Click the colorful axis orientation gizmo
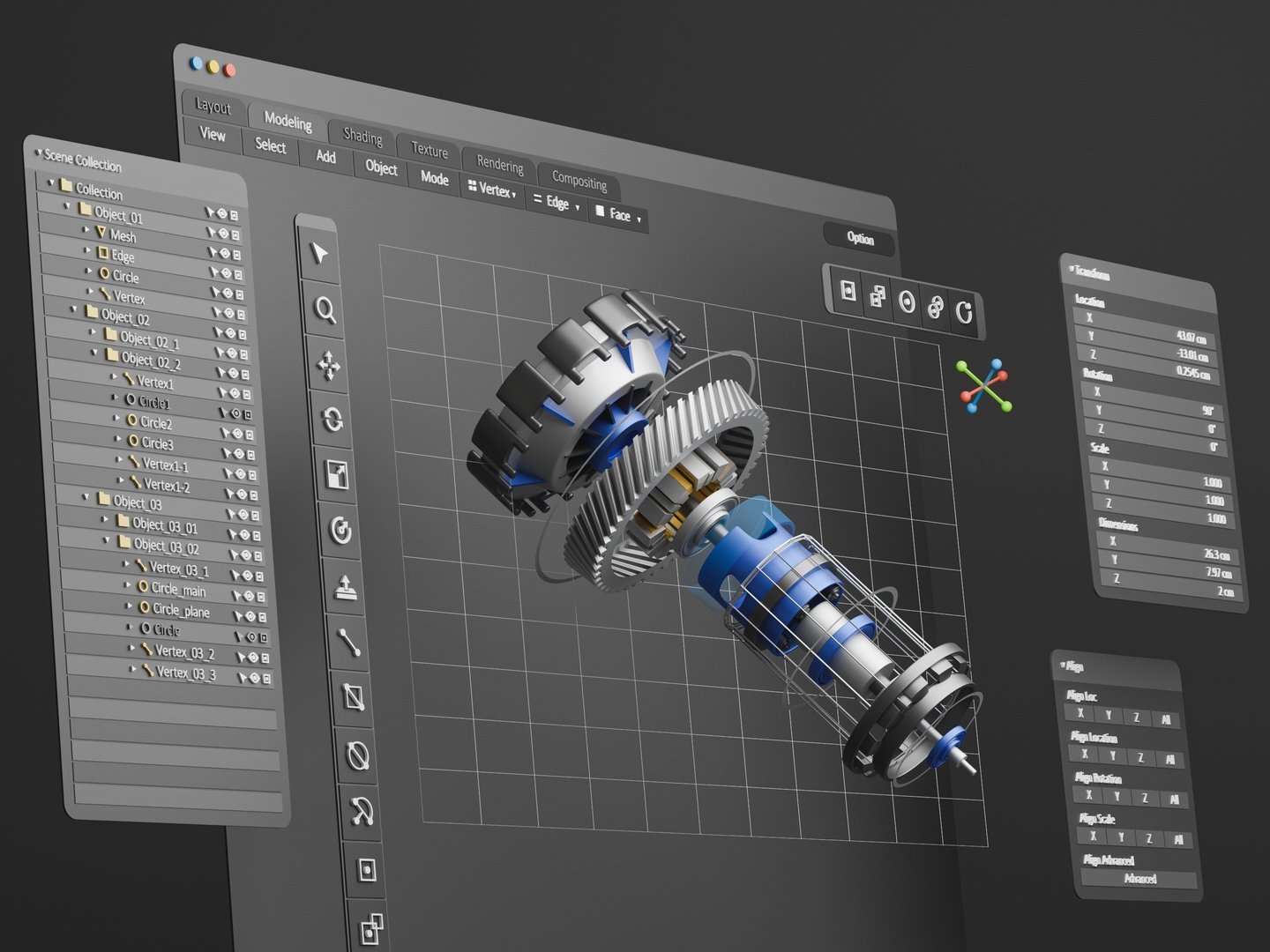 pyautogui.click(x=984, y=386)
